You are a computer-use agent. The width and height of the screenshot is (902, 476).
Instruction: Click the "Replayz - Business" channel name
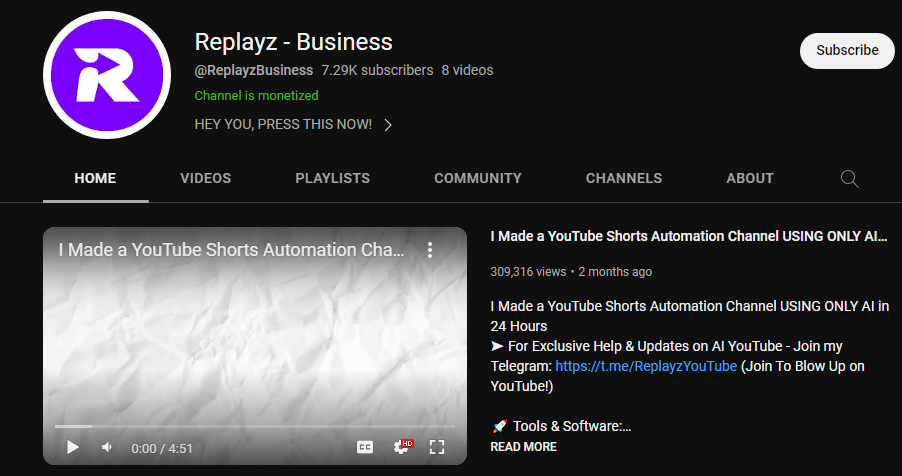coord(293,42)
